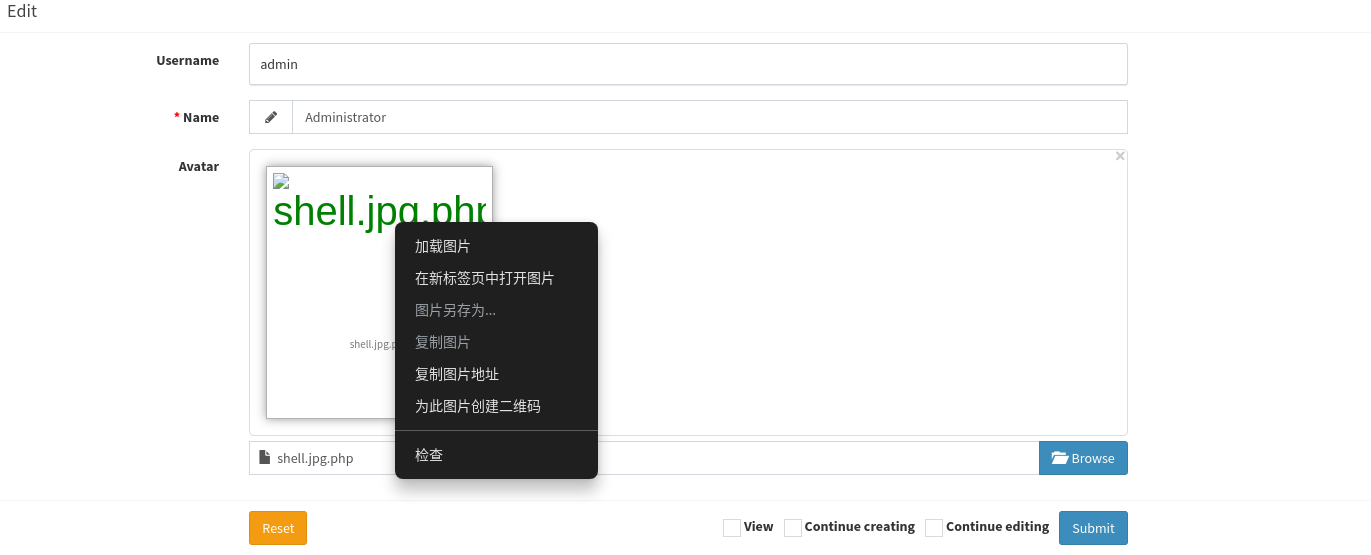Select 在新标签页中打开图片 menu entry
This screenshot has height=555, width=1371.
tap(496, 278)
